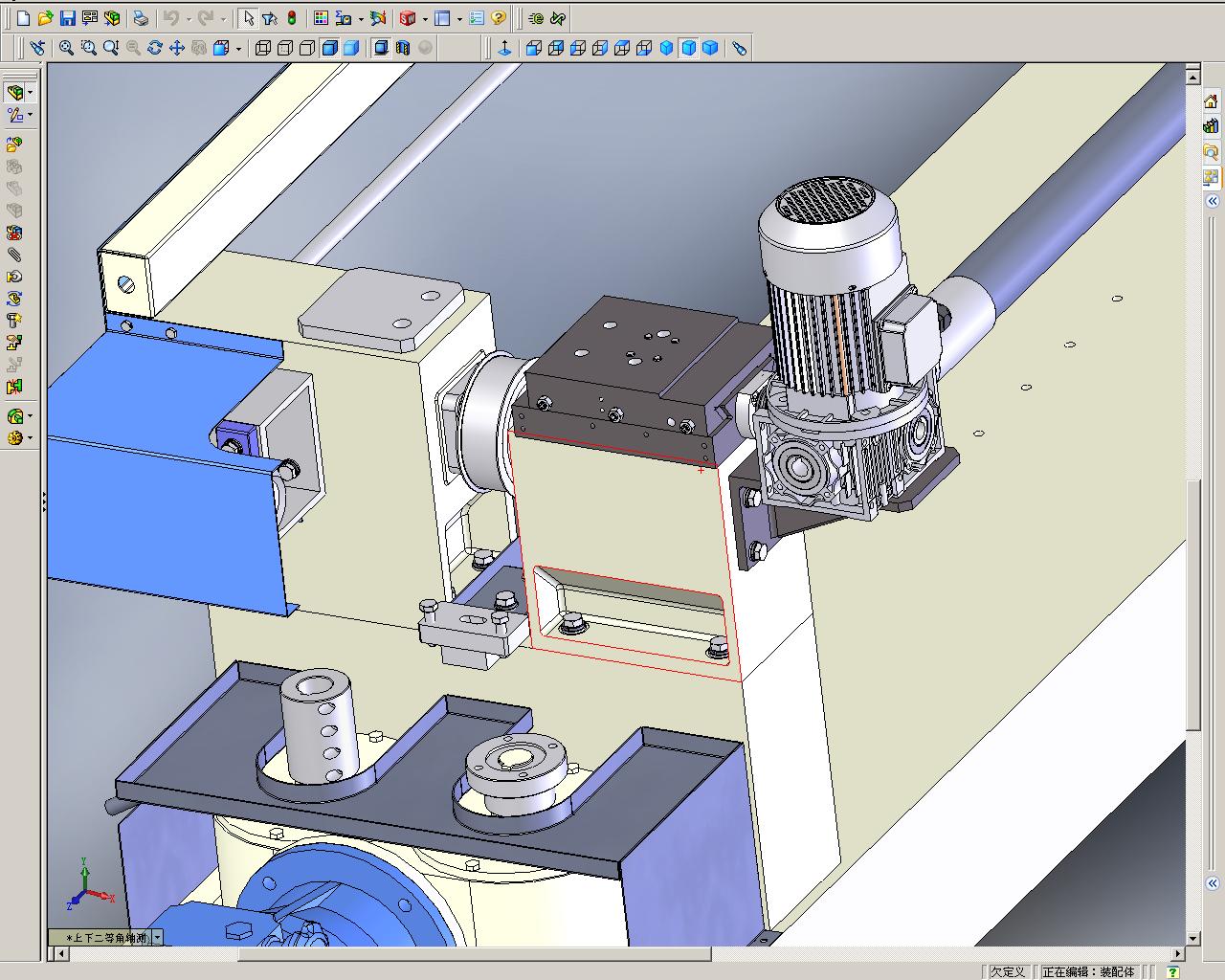The height and width of the screenshot is (980, 1225).
Task: Open the Help question mark icon
Action: click(499, 18)
